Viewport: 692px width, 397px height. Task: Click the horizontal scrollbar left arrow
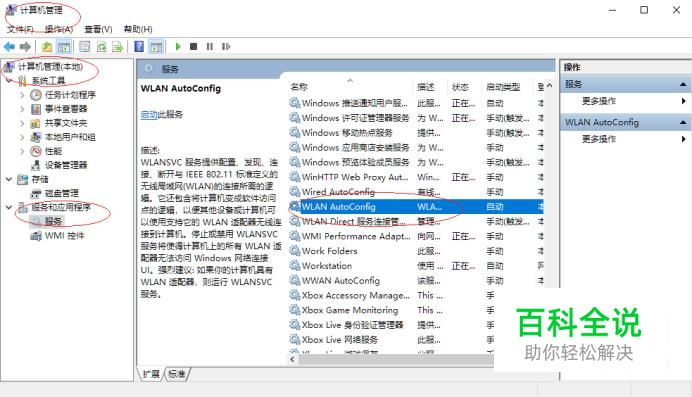(x=292, y=360)
